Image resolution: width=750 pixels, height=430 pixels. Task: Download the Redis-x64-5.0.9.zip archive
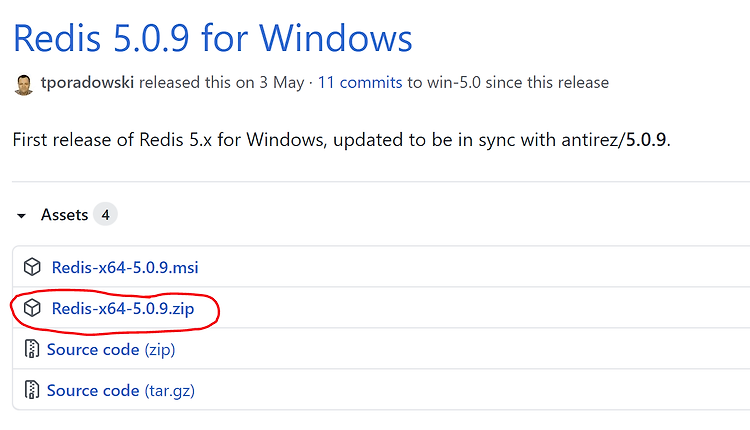tap(123, 309)
